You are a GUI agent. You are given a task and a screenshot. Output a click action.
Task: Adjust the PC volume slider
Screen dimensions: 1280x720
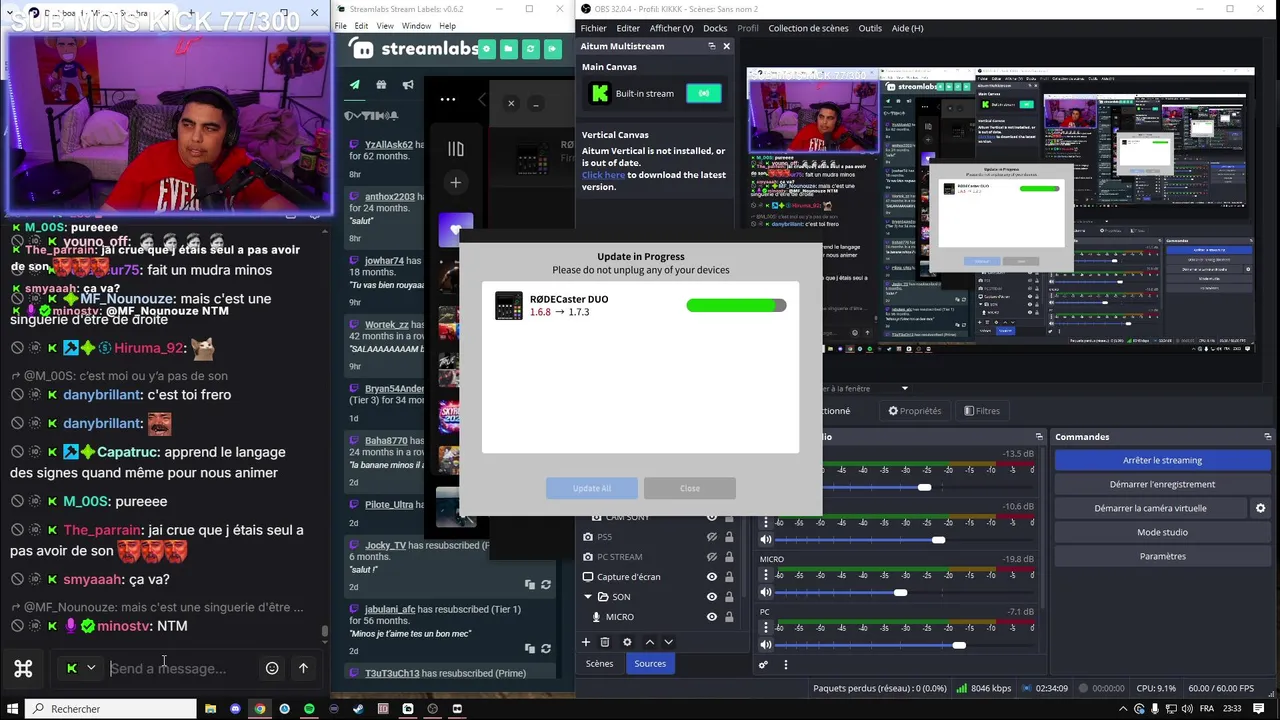coord(959,645)
